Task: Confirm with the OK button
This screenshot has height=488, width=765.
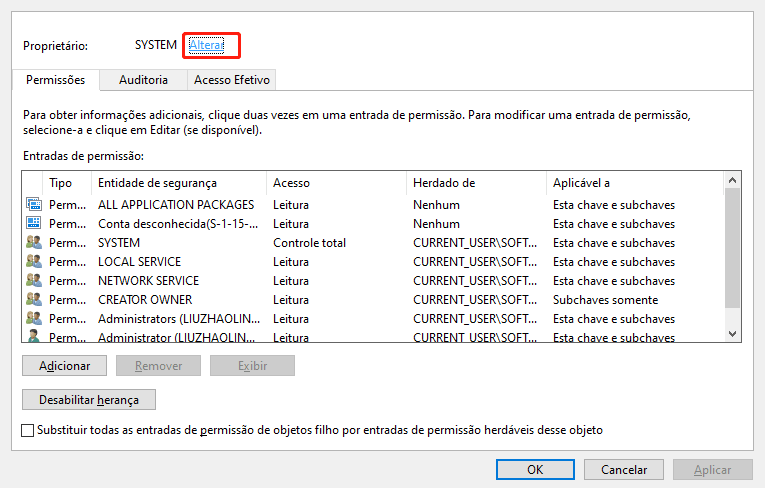Action: tap(535, 470)
